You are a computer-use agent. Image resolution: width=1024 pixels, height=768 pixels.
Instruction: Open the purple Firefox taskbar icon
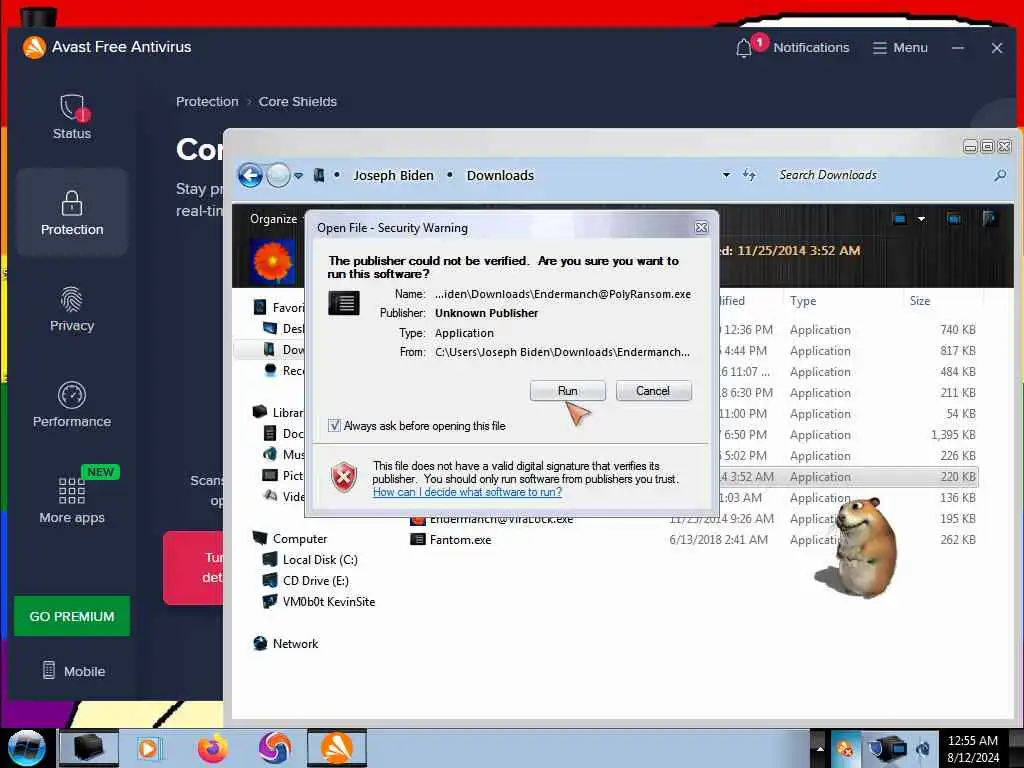coord(274,748)
